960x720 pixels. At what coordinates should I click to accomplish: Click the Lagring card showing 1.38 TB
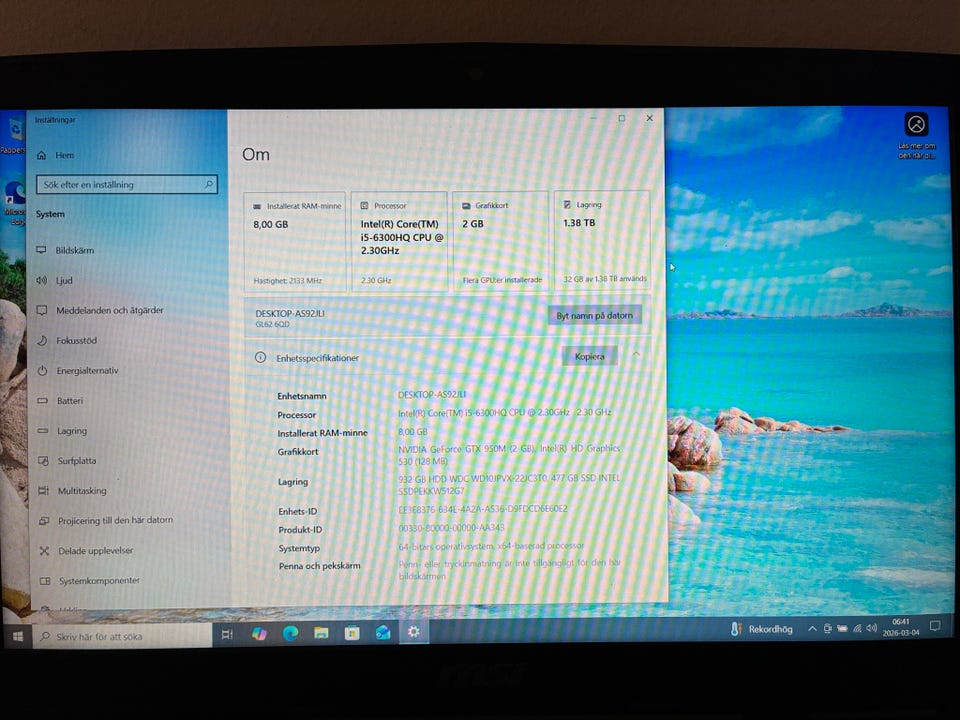(x=602, y=240)
